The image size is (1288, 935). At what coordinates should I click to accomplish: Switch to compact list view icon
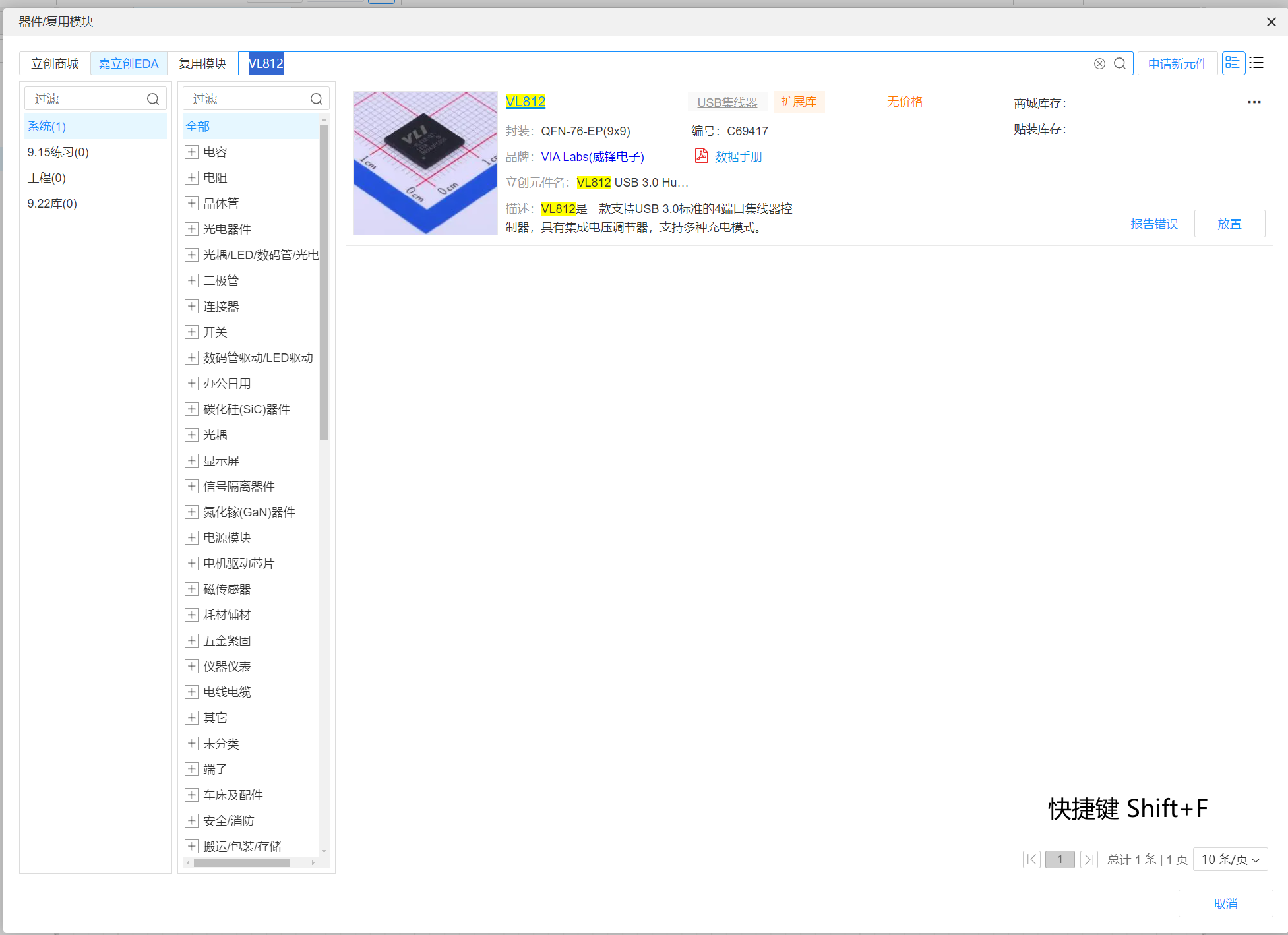[1256, 63]
